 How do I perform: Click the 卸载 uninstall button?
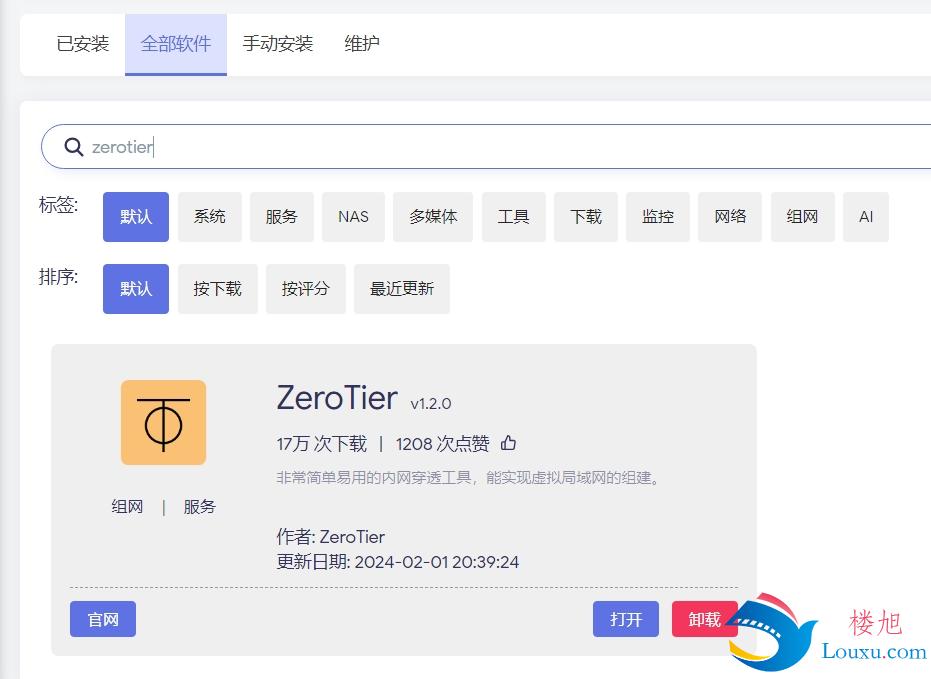coord(705,619)
